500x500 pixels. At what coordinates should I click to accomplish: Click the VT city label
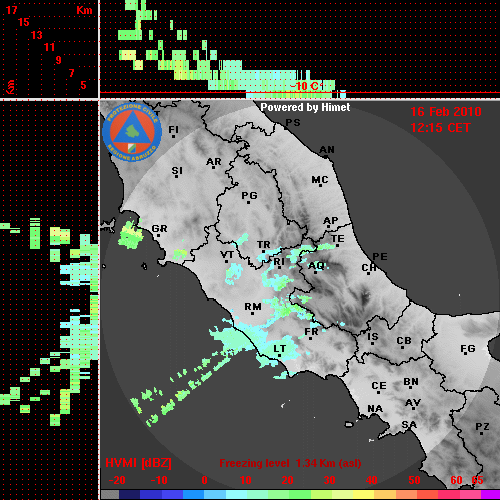[x=227, y=255]
